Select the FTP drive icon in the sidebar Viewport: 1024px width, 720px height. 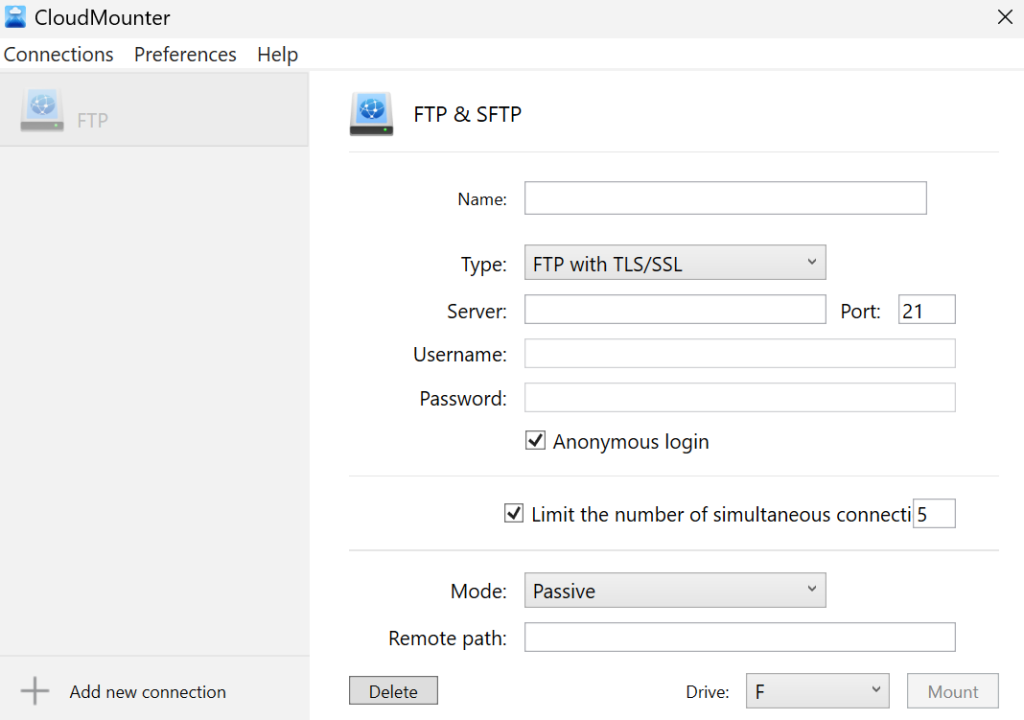click(x=41, y=110)
